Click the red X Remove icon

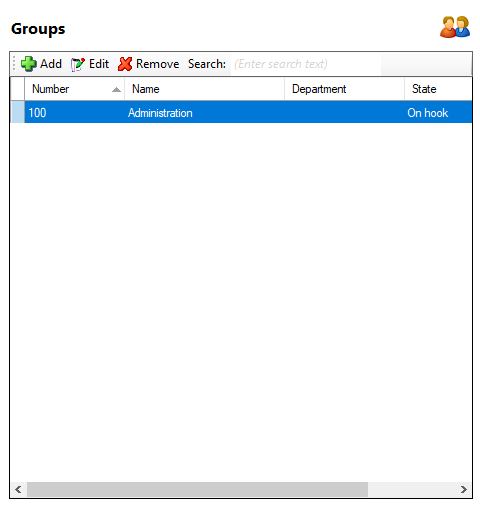click(x=125, y=64)
